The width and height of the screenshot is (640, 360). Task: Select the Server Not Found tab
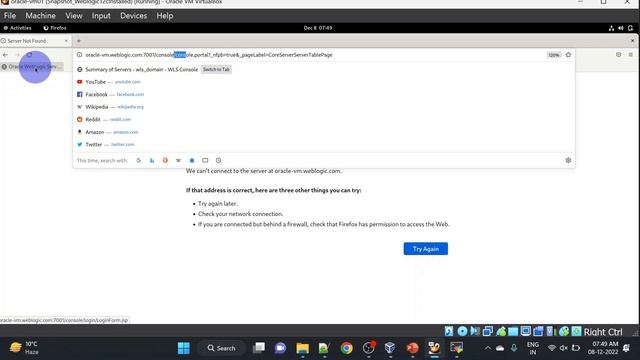click(33, 41)
